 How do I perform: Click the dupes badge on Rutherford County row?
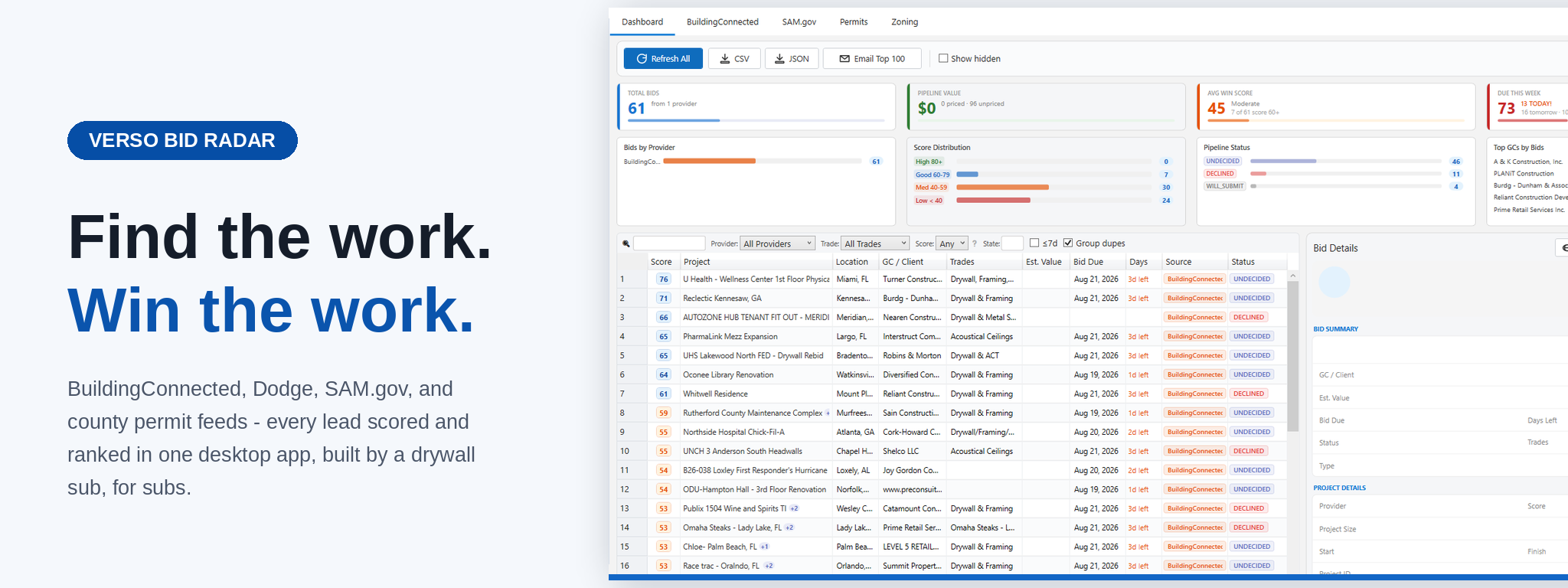click(x=828, y=413)
